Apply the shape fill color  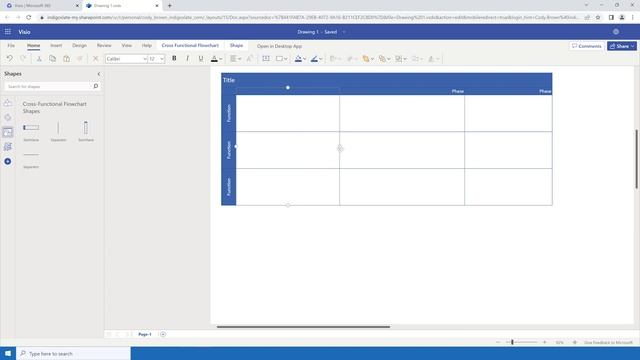pyautogui.click(x=298, y=59)
